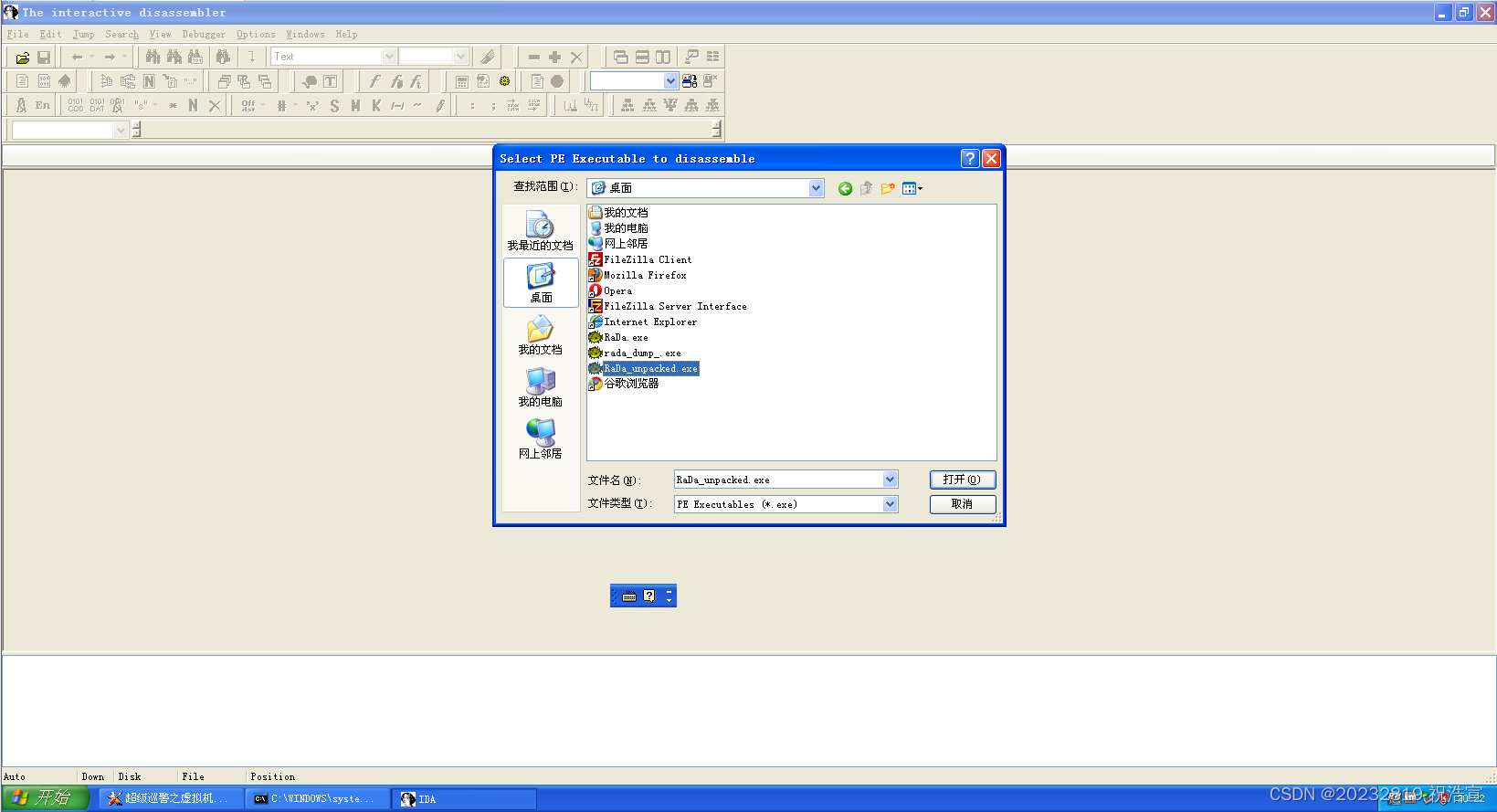1497x812 pixels.
Task: Select the FileZilla Client shortcut
Action: click(640, 260)
